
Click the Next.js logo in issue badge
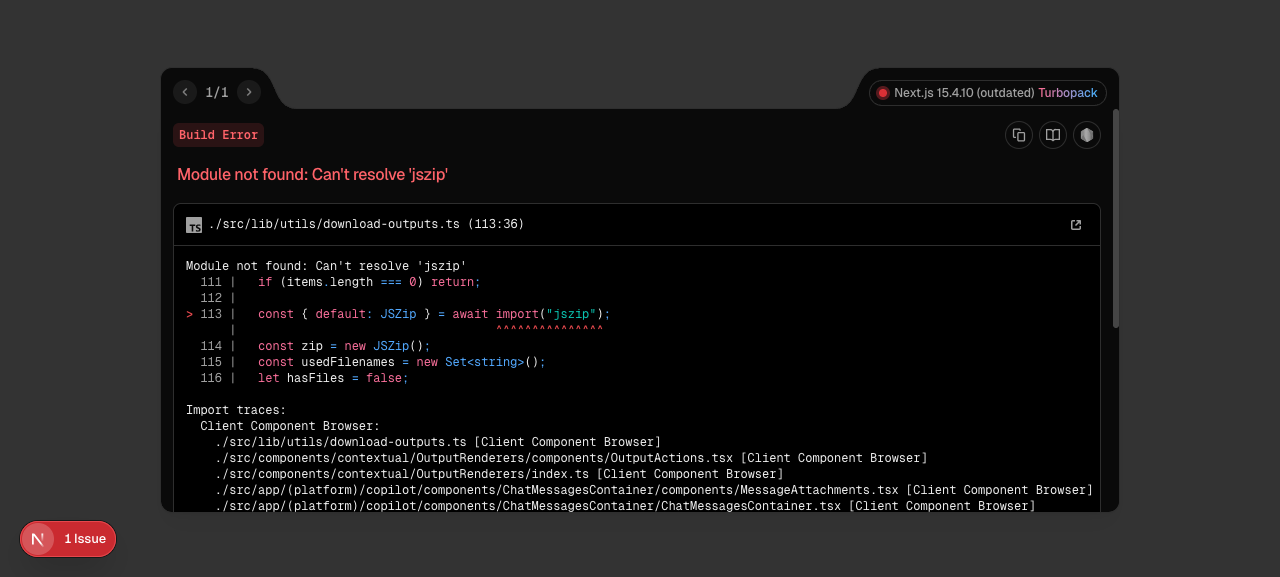coord(38,539)
